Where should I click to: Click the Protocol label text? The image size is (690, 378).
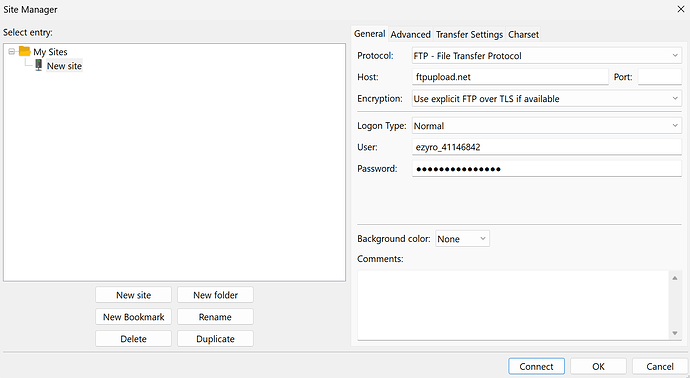tap(375, 56)
